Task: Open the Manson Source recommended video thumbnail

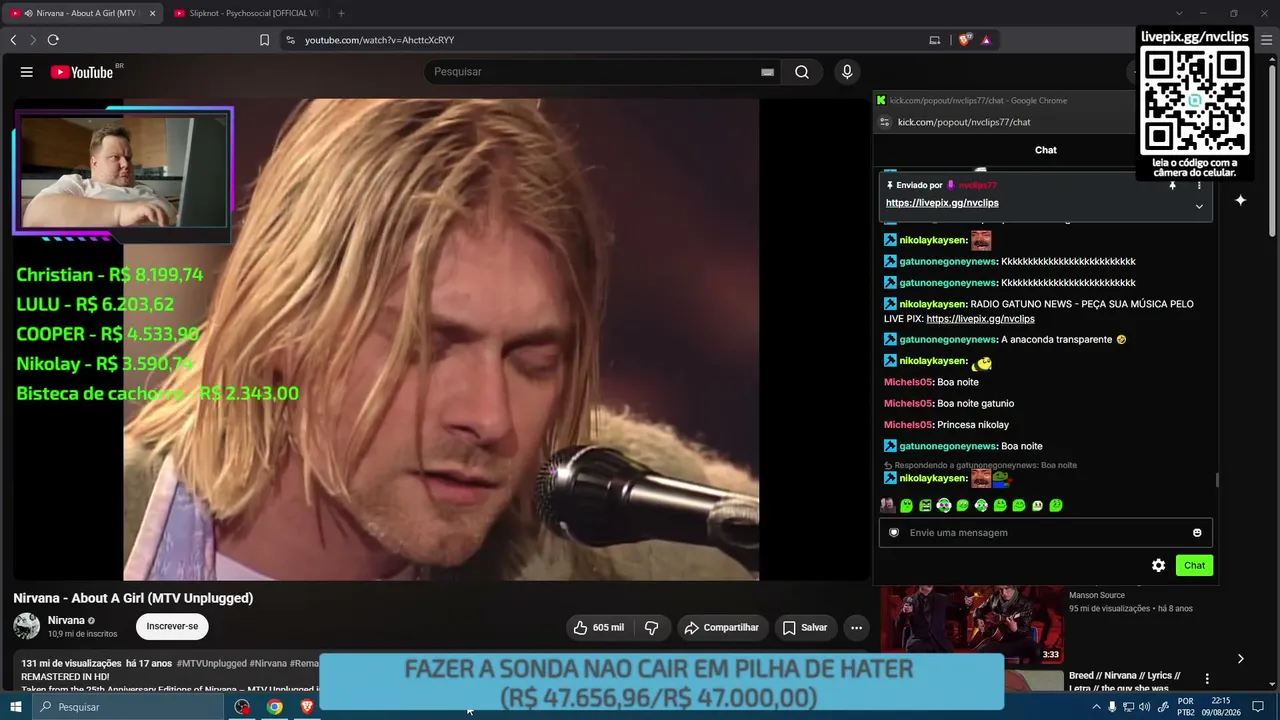Action: pyautogui.click(x=971, y=625)
